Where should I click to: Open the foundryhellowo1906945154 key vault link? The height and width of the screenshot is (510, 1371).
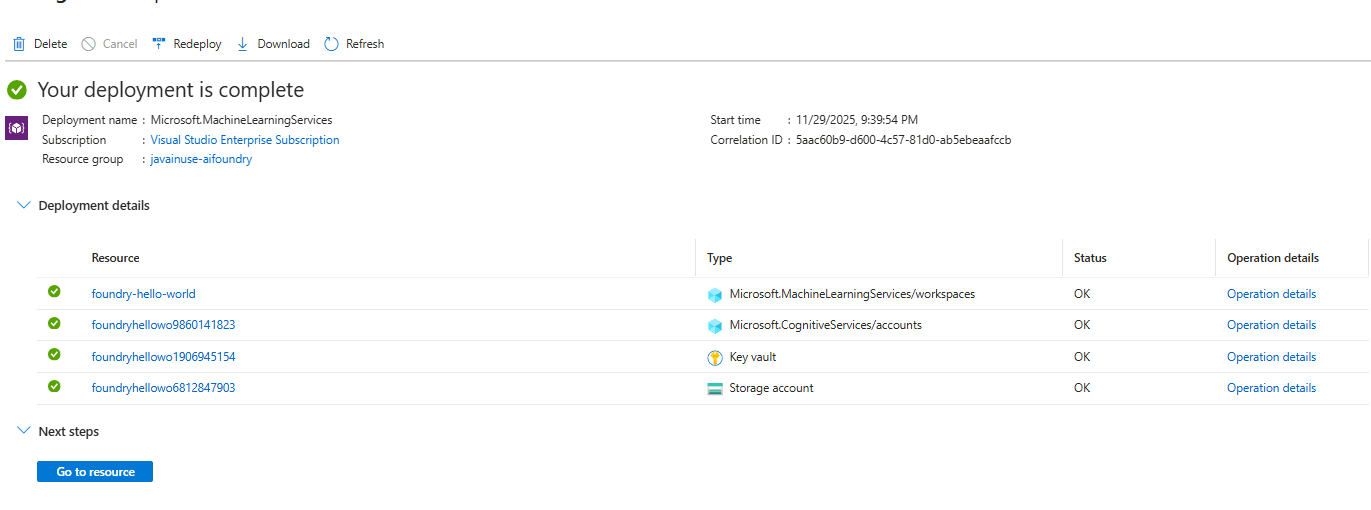[x=163, y=357]
